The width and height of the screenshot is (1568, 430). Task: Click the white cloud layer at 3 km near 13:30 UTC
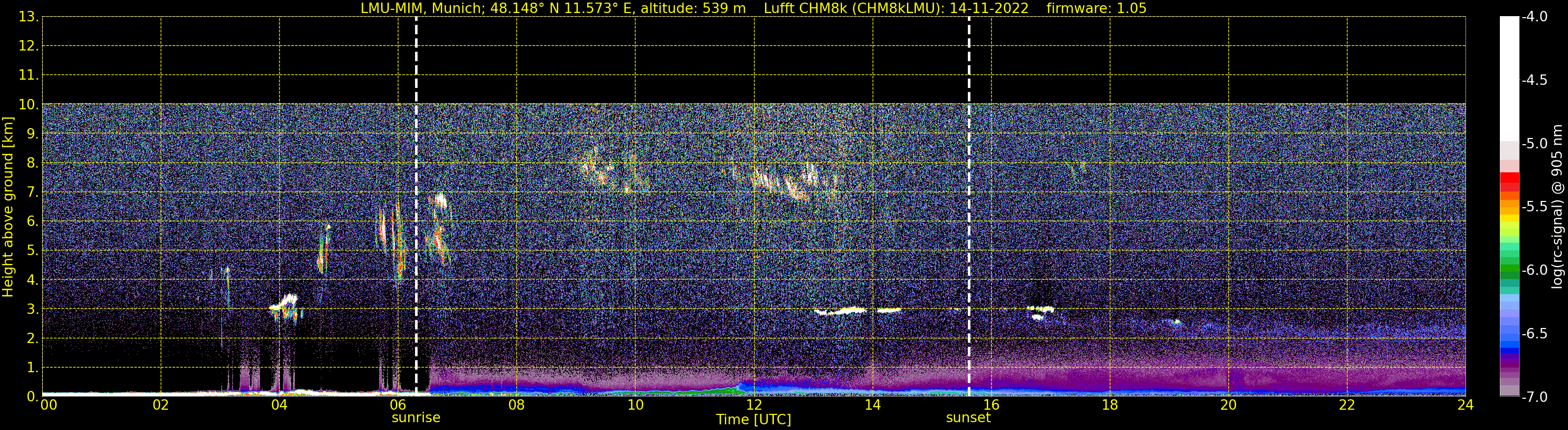click(840, 311)
